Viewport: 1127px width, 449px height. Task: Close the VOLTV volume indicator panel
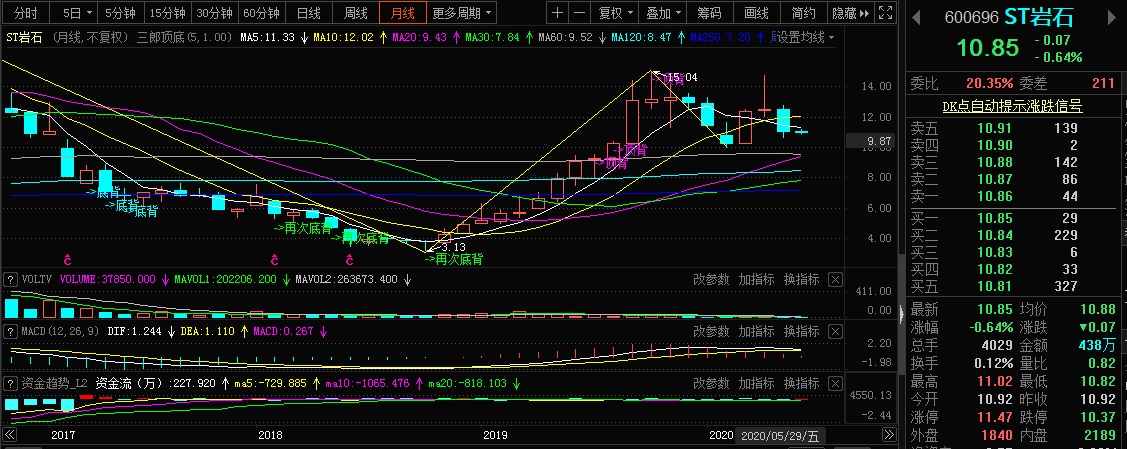coord(836,279)
